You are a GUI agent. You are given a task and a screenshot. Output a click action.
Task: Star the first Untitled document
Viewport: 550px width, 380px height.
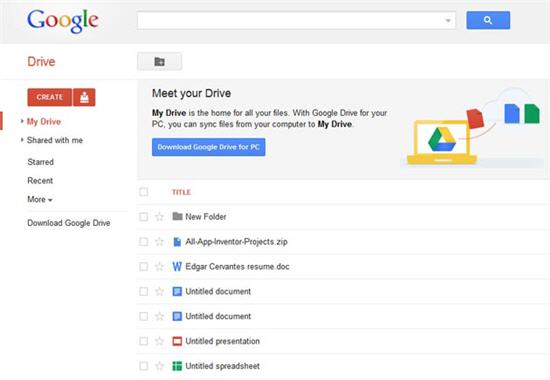pos(159,291)
